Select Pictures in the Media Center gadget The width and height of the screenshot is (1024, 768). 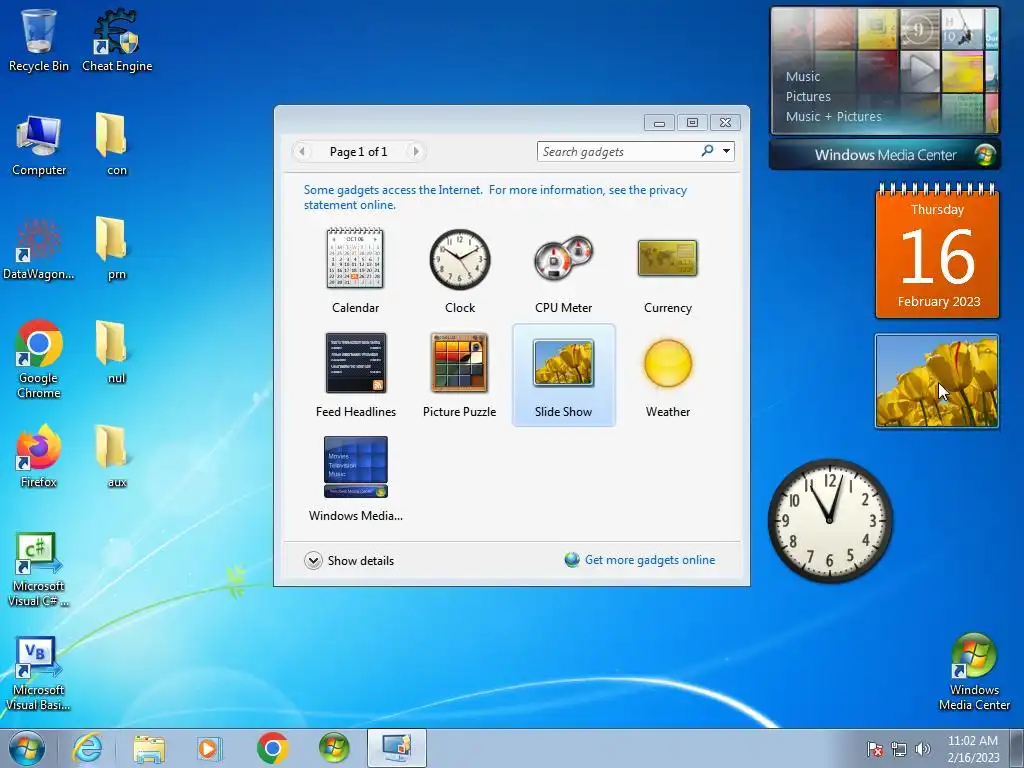808,97
